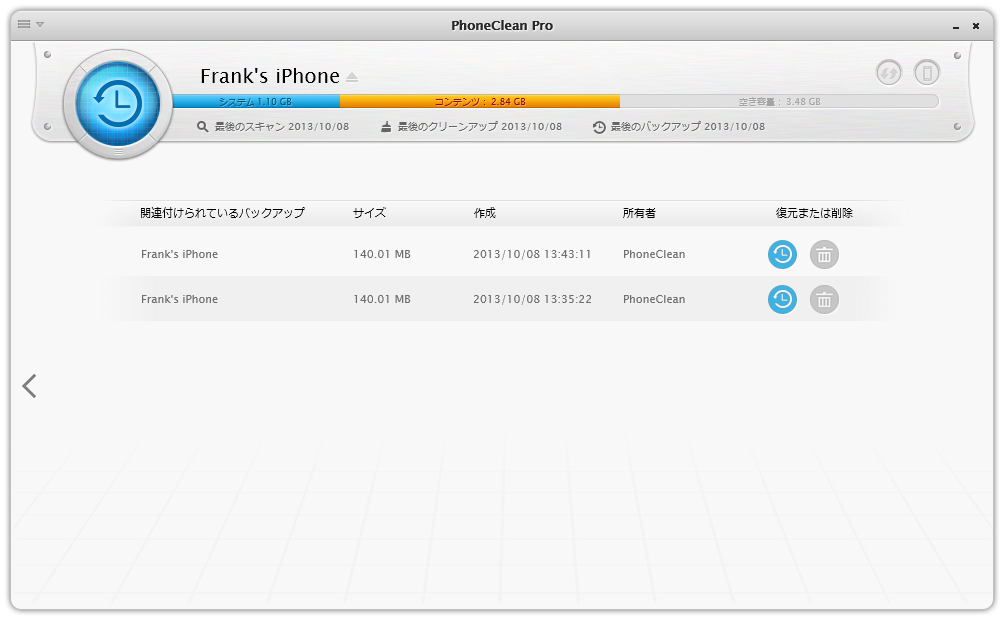Restore the 13:35:22 backup

[782, 299]
